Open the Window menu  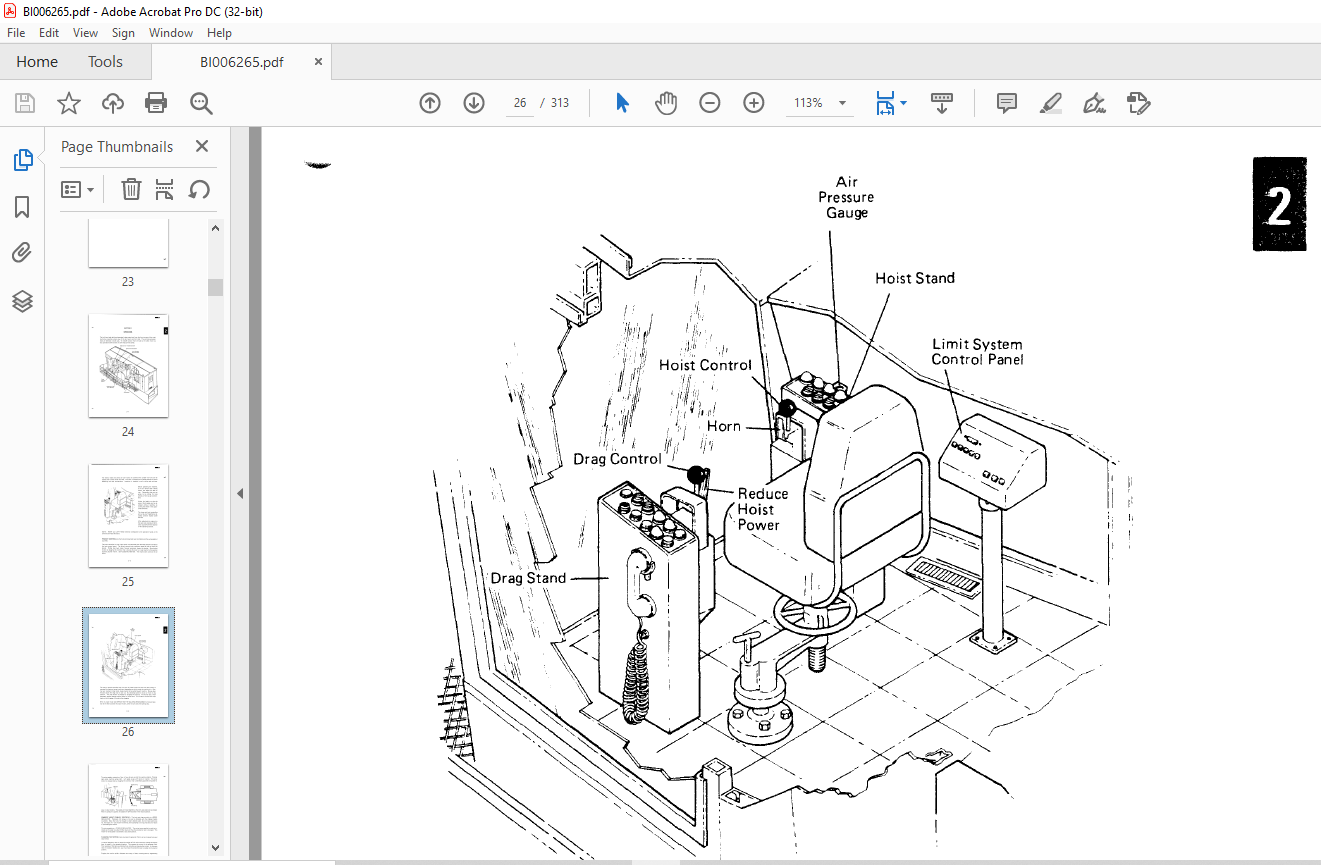pyautogui.click(x=171, y=33)
